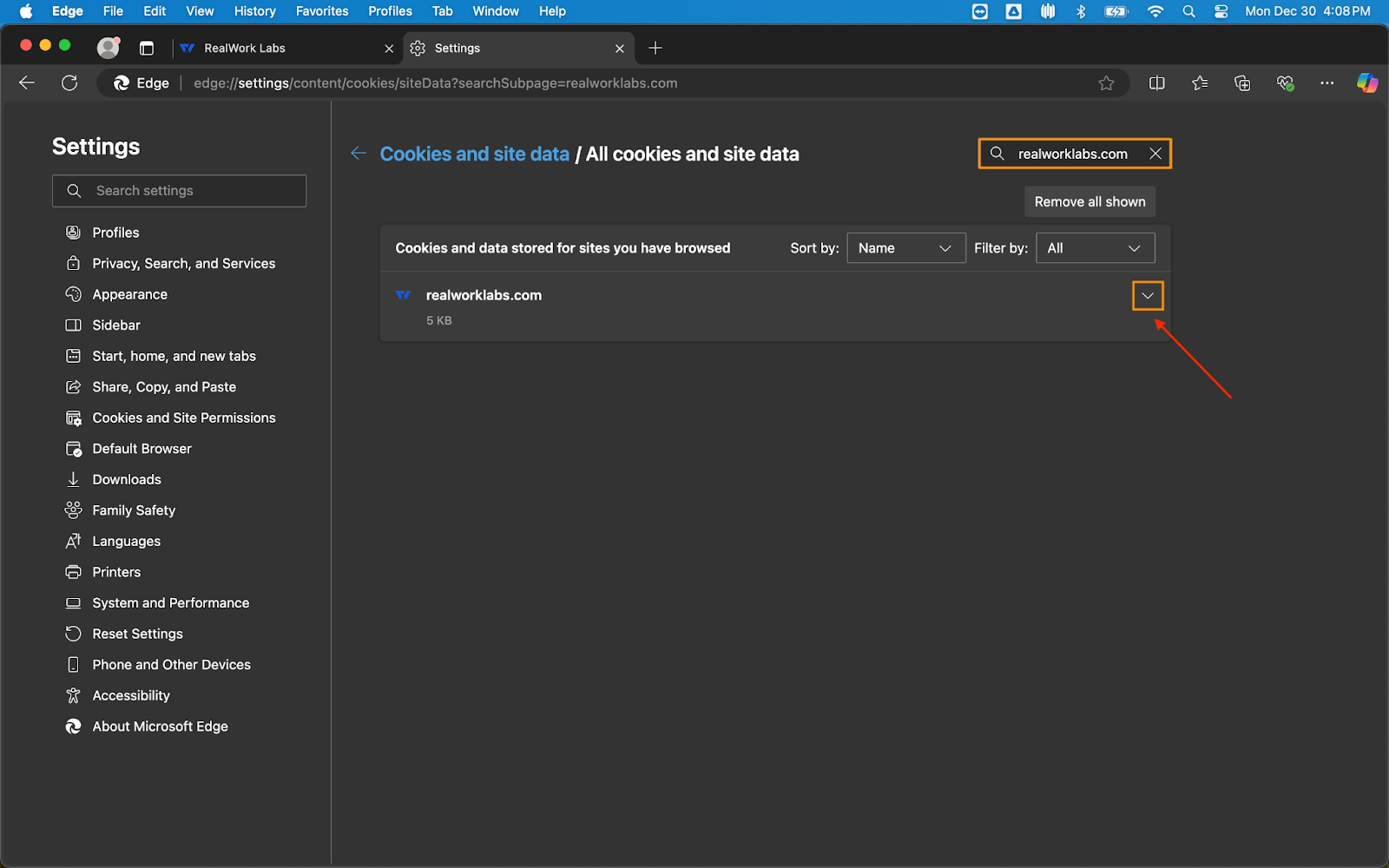Viewport: 1389px width, 868px height.
Task: Open Reset Settings page
Action: pyautogui.click(x=138, y=634)
